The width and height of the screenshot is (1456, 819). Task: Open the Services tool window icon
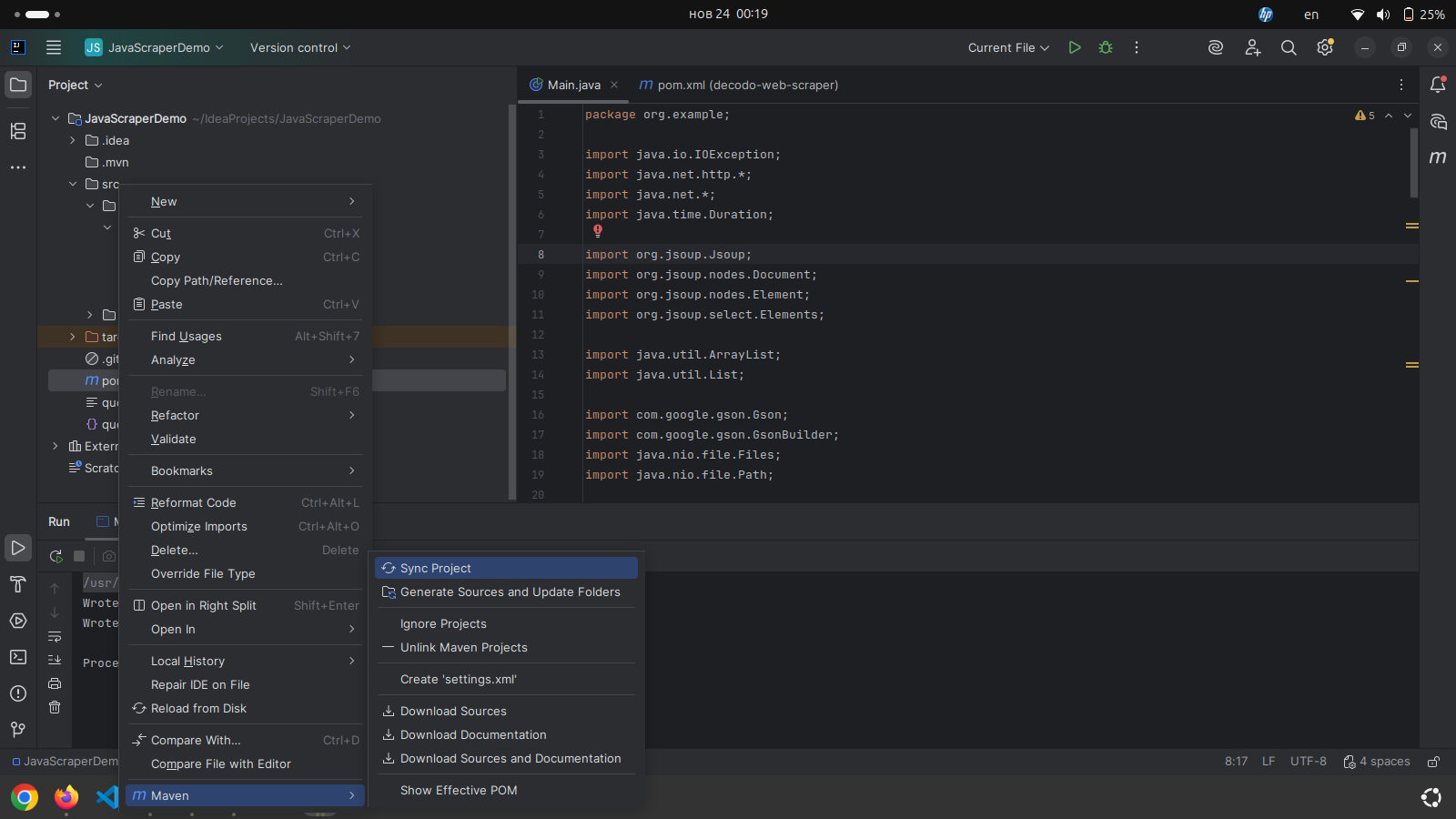(18, 621)
